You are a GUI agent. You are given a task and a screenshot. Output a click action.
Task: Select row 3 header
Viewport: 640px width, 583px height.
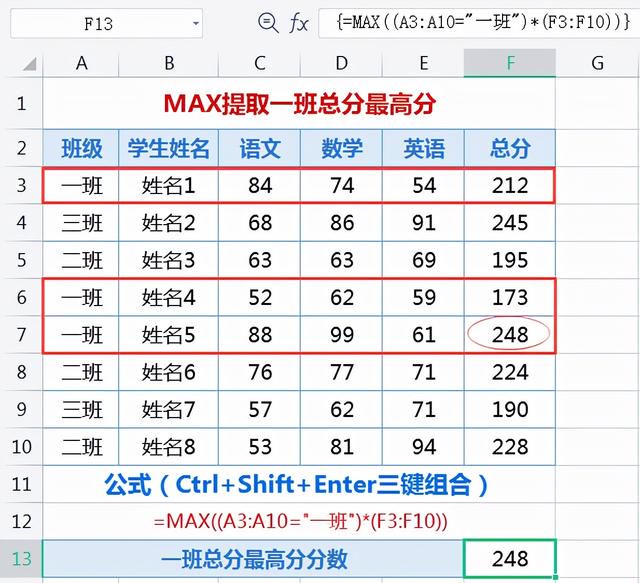pyautogui.click(x=22, y=185)
